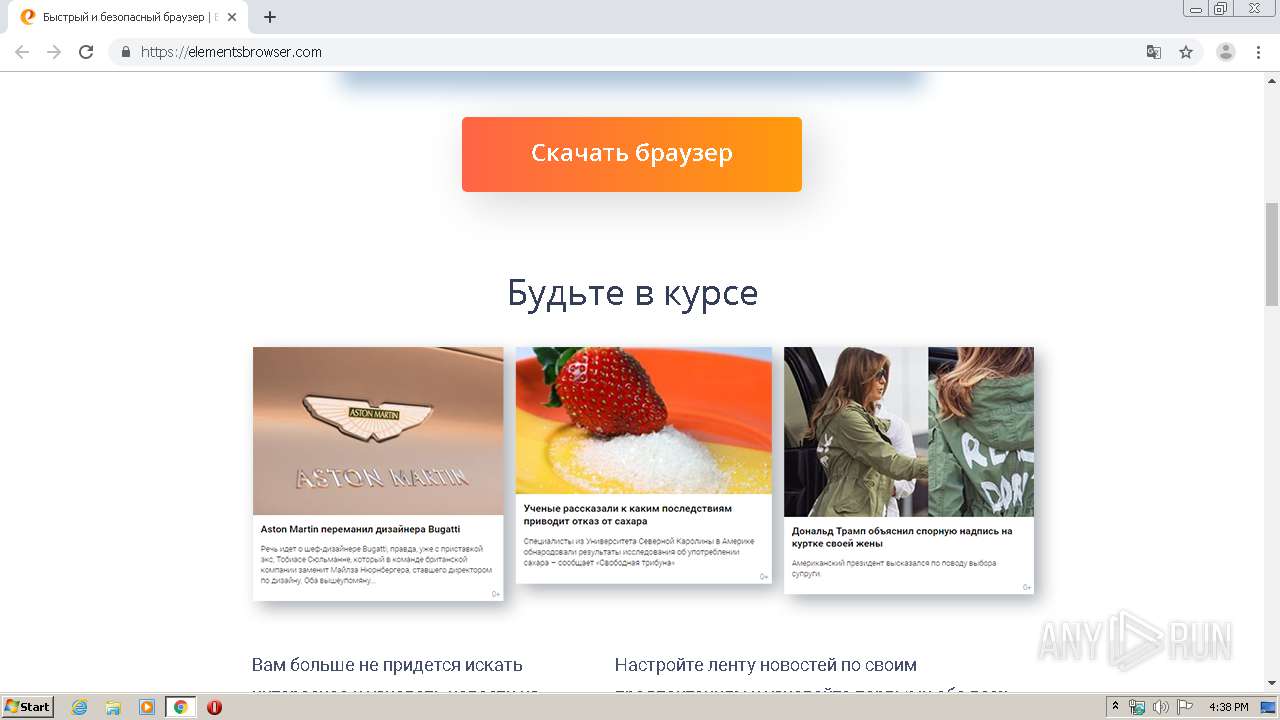This screenshot has width=1280, height=720.
Task: Click the scrollbar down arrow
Action: pyautogui.click(x=1272, y=683)
